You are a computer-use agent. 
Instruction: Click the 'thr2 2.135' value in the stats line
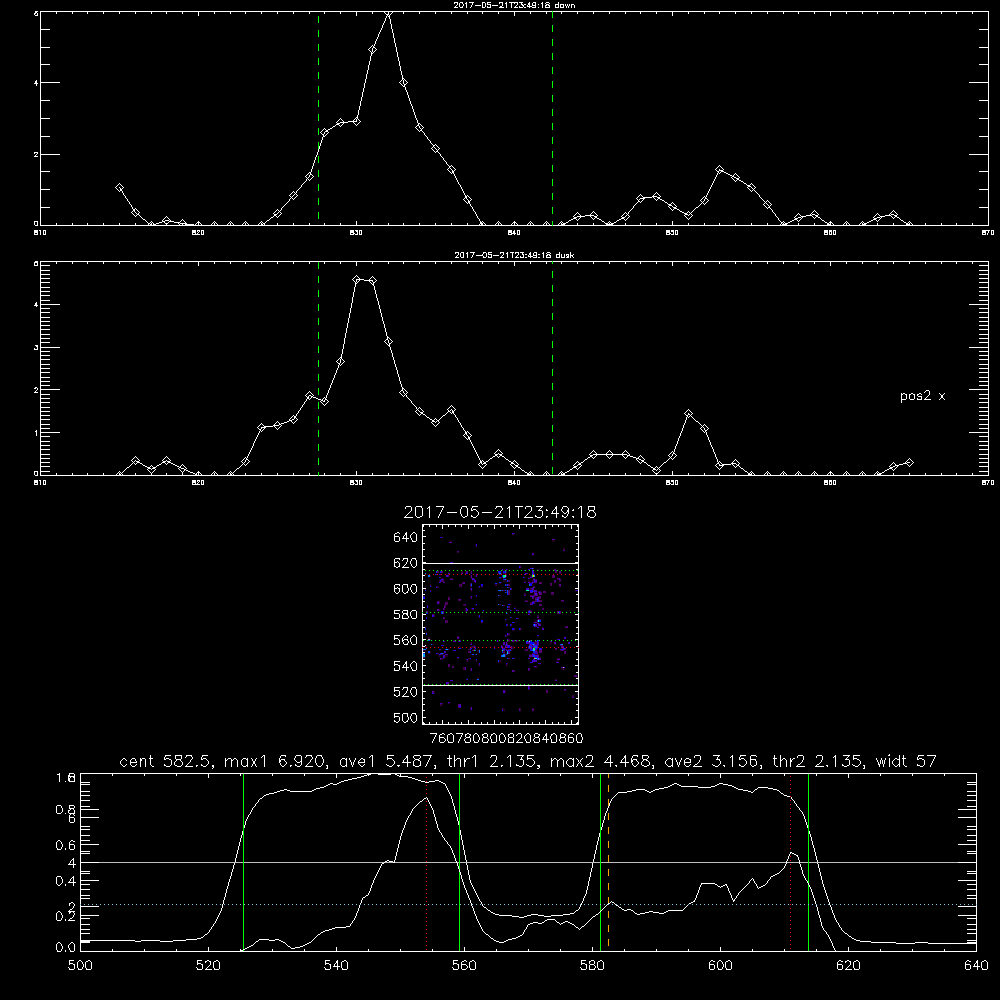coord(818,761)
